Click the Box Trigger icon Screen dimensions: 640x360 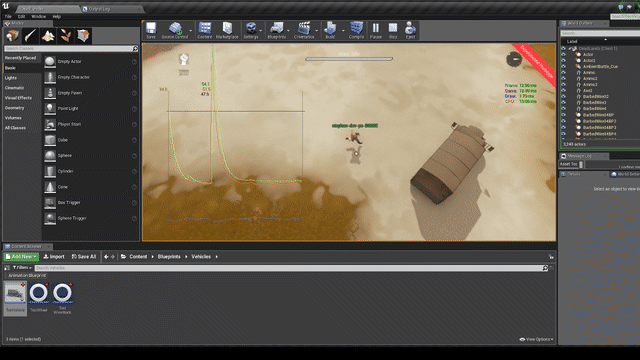click(x=50, y=202)
